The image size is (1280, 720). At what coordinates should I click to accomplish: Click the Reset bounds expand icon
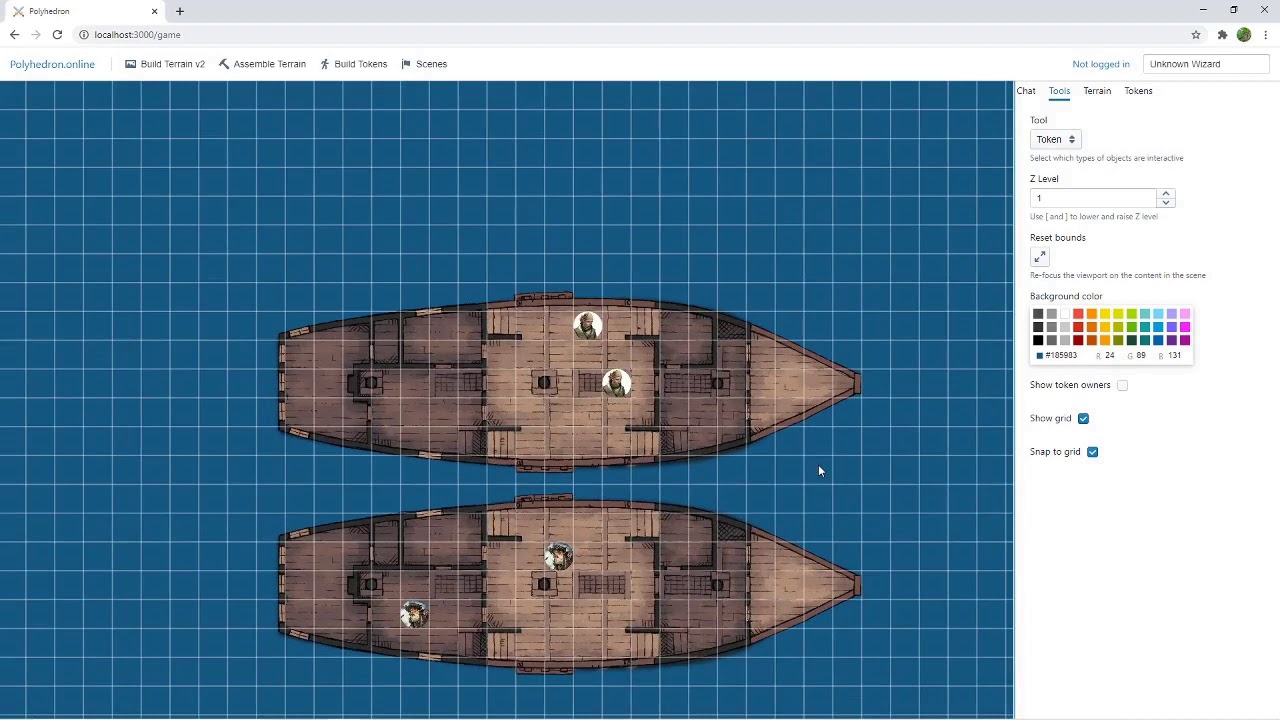pos(1040,257)
